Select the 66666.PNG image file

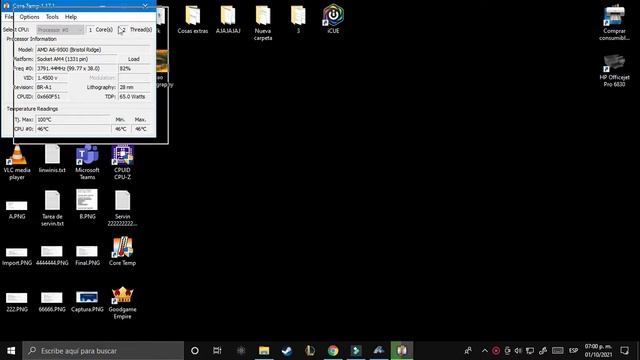[x=52, y=302]
